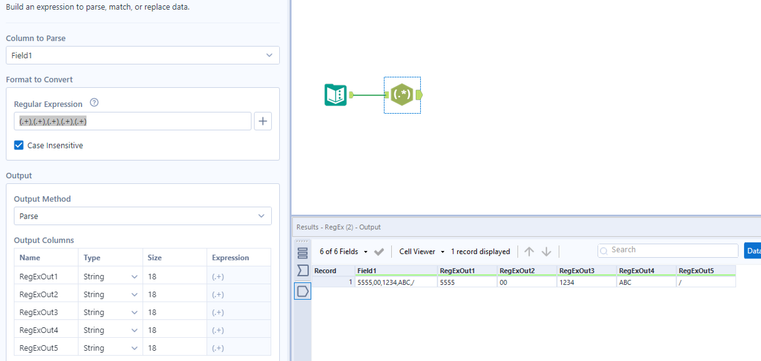The image size is (761, 361).
Task: Select the output anchor icon in Results
Action: [x=302, y=291]
